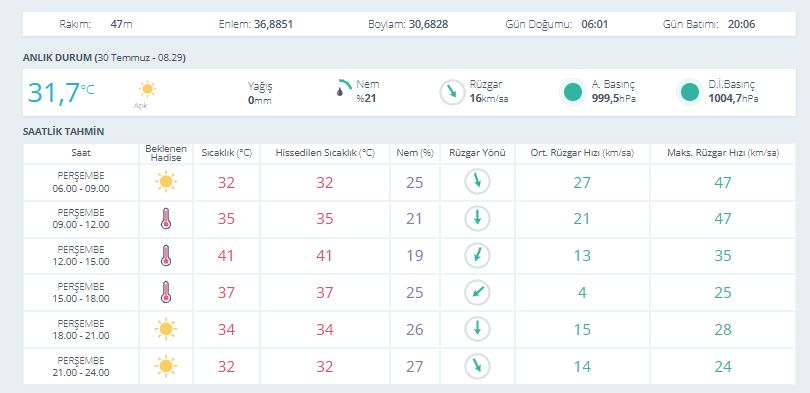The height and width of the screenshot is (393, 810).
Task: Click the sun icon for 21.00 - 24.00 forecast
Action: point(165,366)
